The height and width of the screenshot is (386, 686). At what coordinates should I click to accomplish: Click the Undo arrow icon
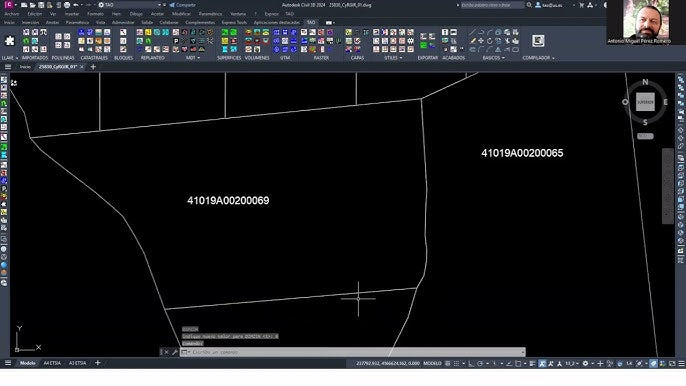coord(76,5)
